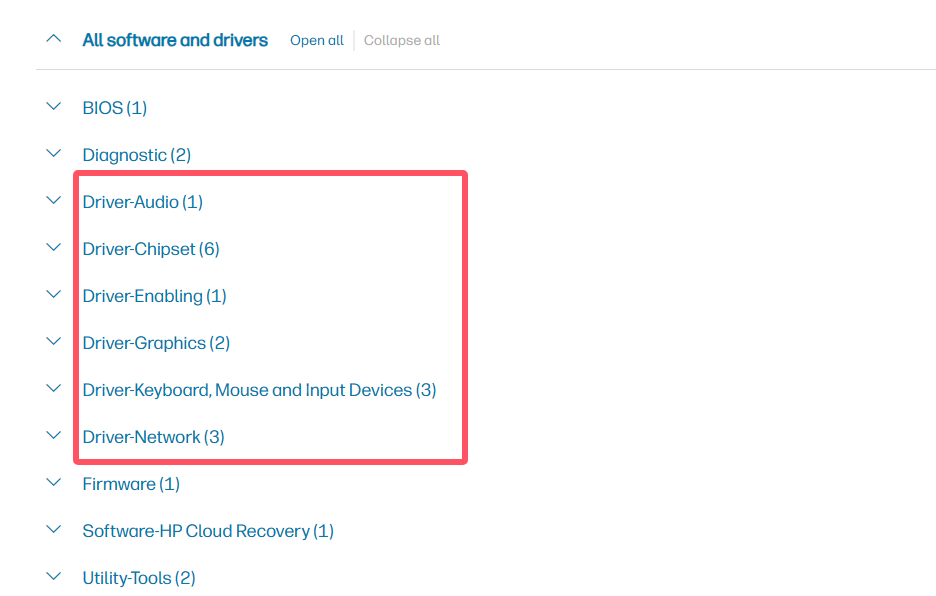This screenshot has height=596, width=936.
Task: Expand the Diagnostic chevron arrow
Action: click(x=54, y=154)
